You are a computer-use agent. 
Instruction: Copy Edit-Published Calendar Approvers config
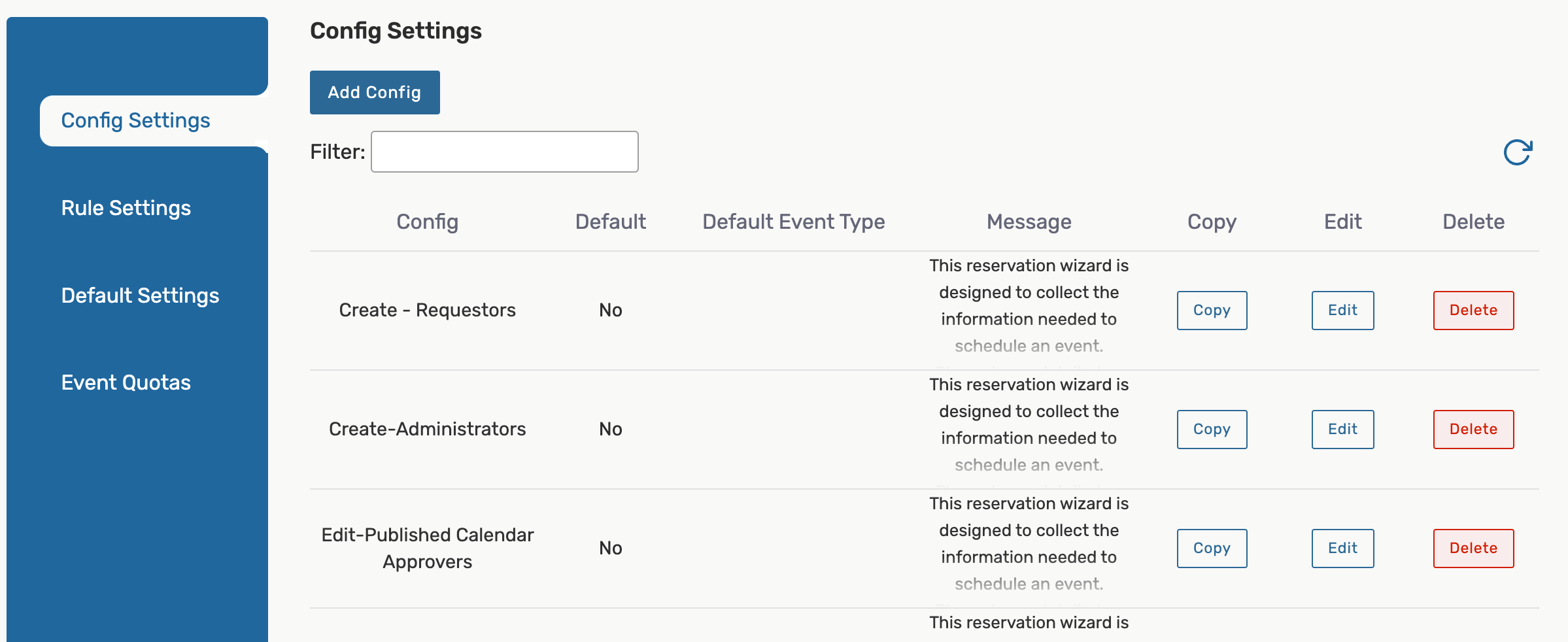click(1212, 549)
